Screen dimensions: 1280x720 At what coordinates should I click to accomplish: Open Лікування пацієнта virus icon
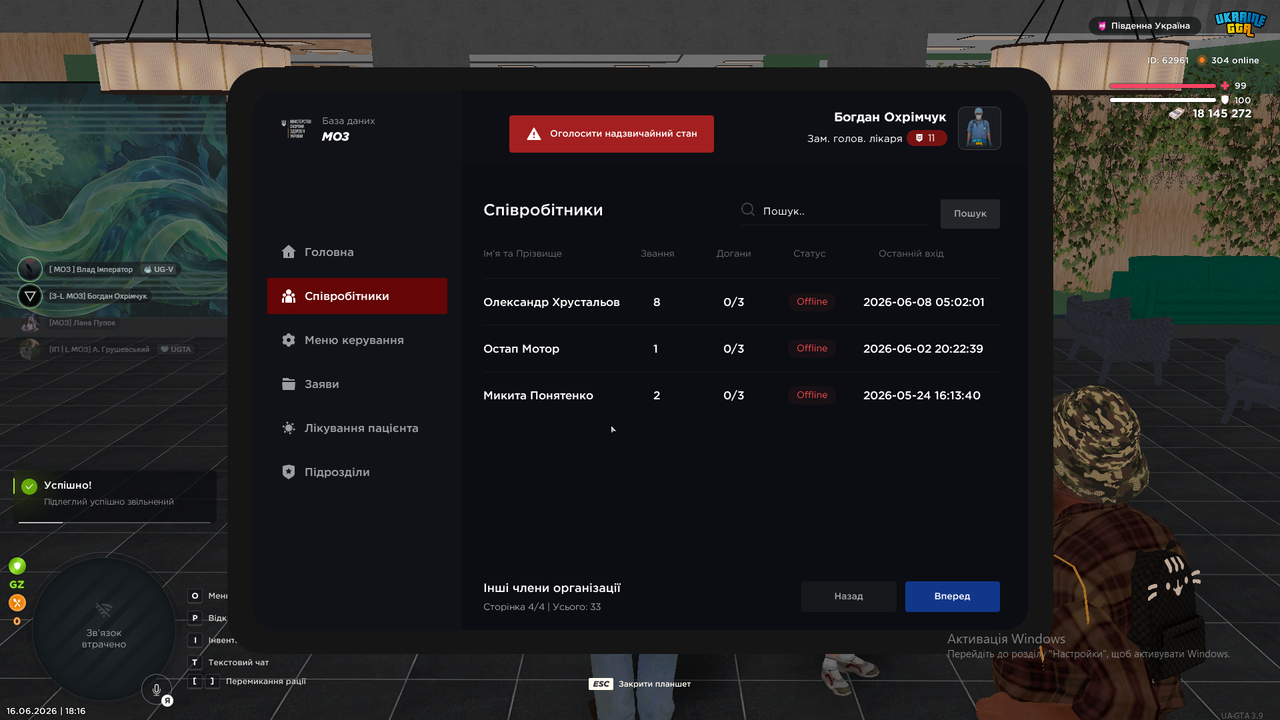(289, 428)
